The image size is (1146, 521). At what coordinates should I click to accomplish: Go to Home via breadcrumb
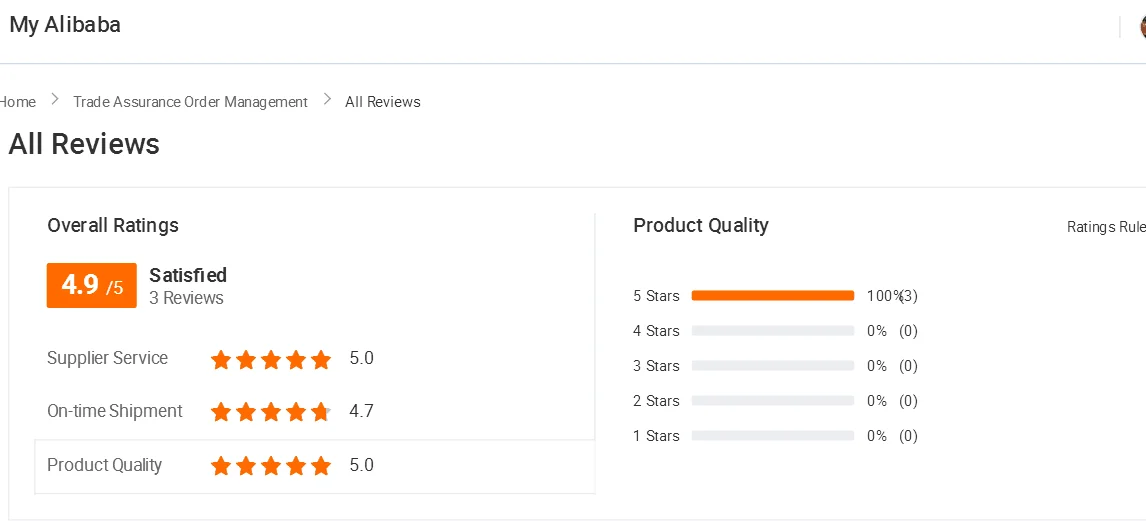18,102
